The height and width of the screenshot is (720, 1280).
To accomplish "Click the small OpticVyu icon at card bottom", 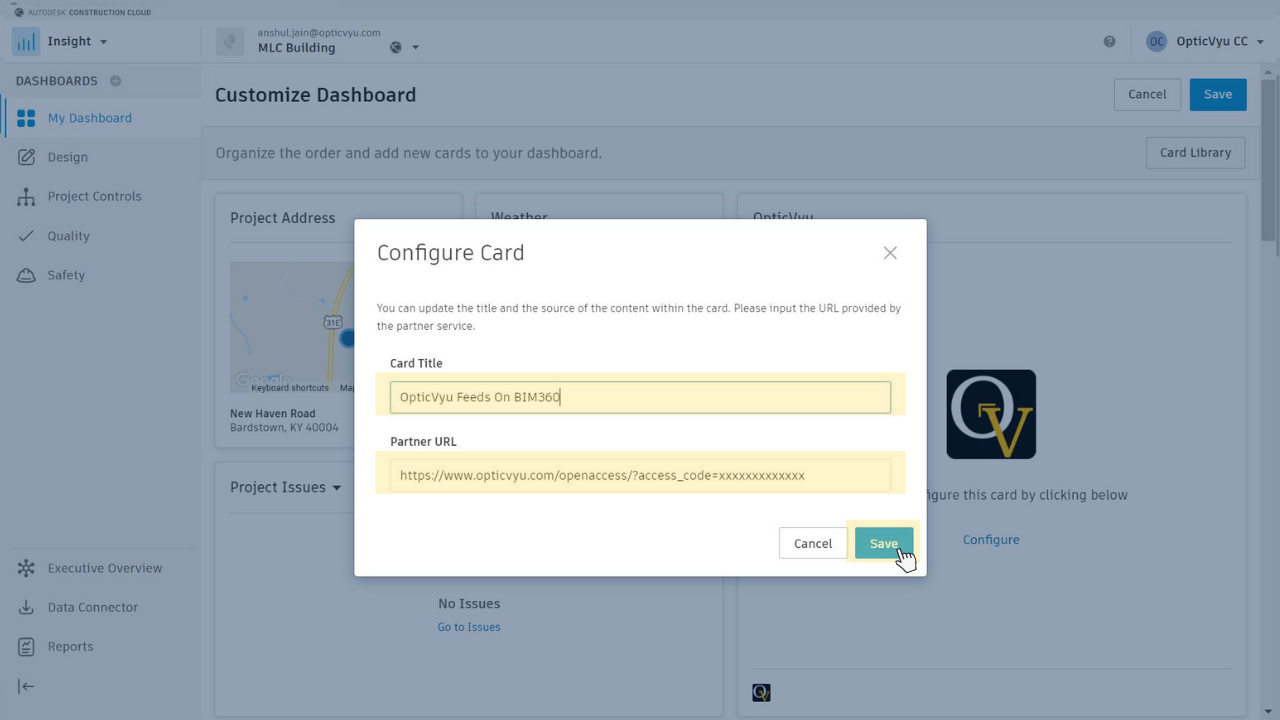I will pos(761,692).
